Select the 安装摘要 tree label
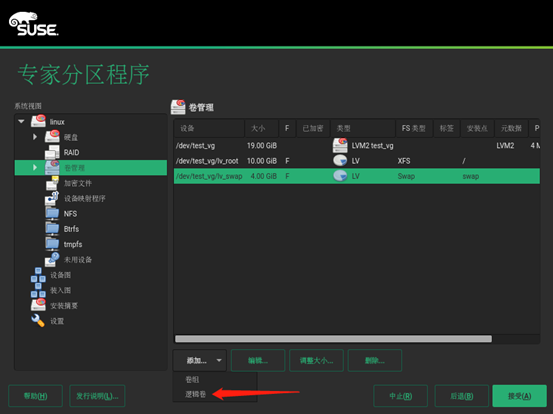The height and width of the screenshot is (414, 553). tap(64, 305)
